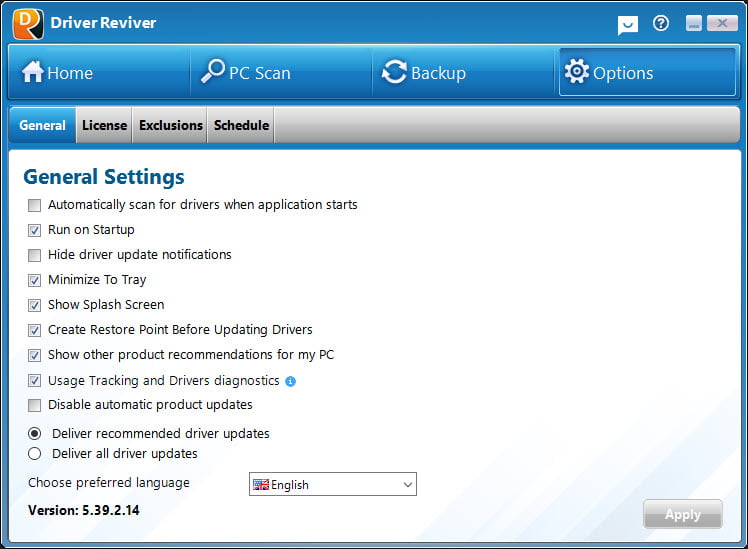Click the Driver Reviver logo icon
748x549 pixels.
pyautogui.click(x=28, y=23)
